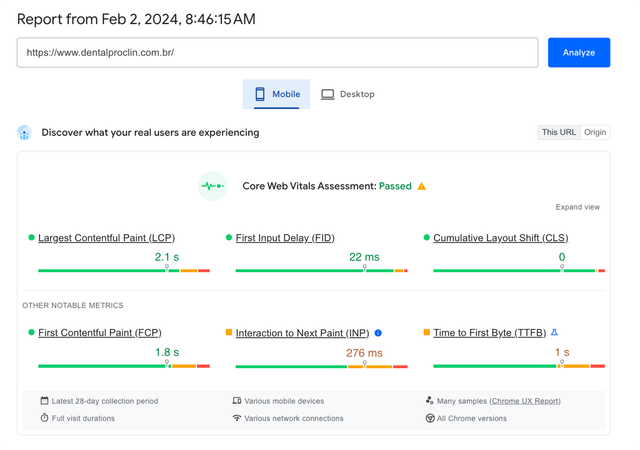Click the Various mobile devices text
The height and width of the screenshot is (450, 640).
[284, 401]
